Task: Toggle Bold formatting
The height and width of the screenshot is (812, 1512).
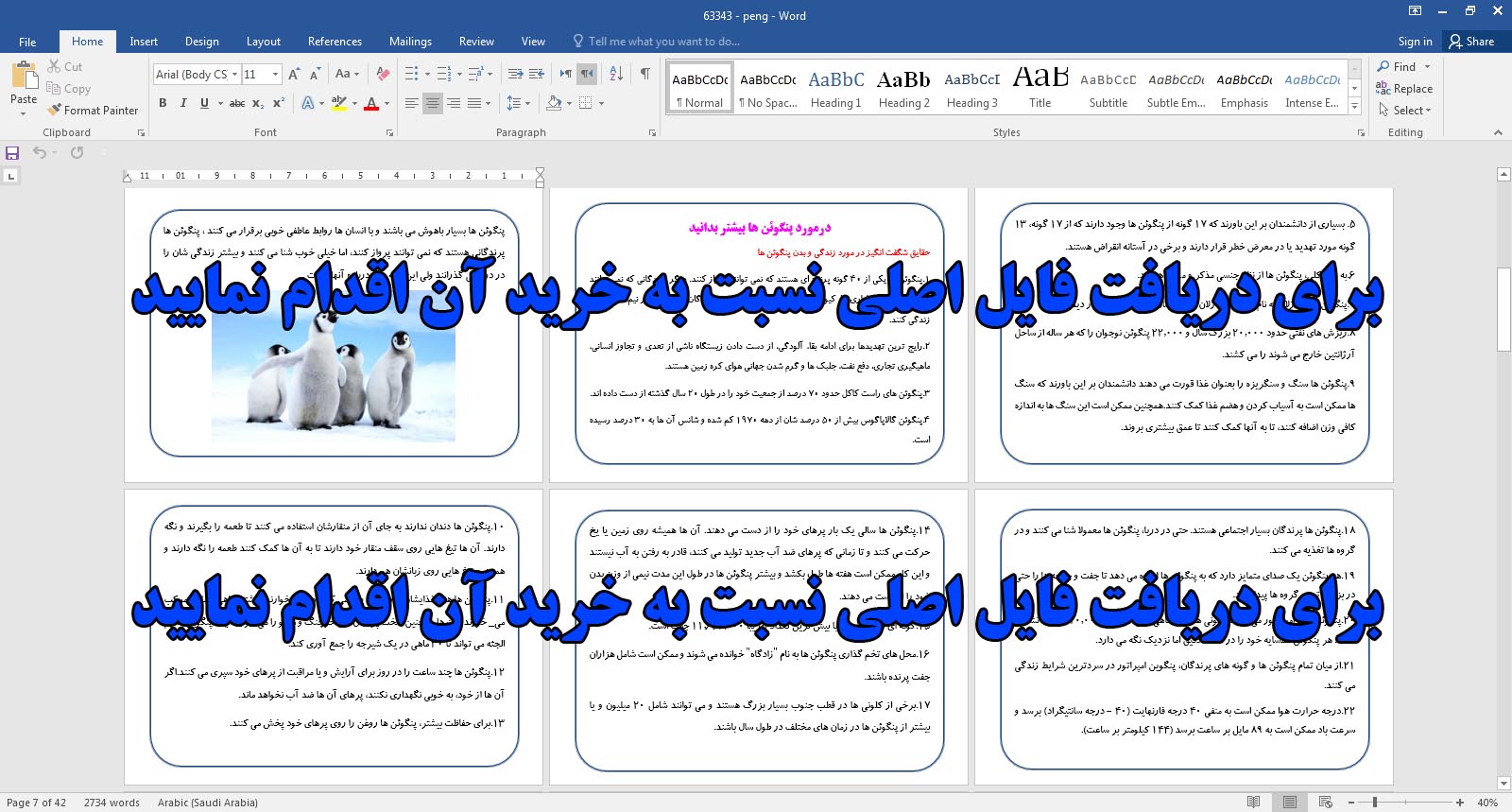Action: pyautogui.click(x=163, y=103)
